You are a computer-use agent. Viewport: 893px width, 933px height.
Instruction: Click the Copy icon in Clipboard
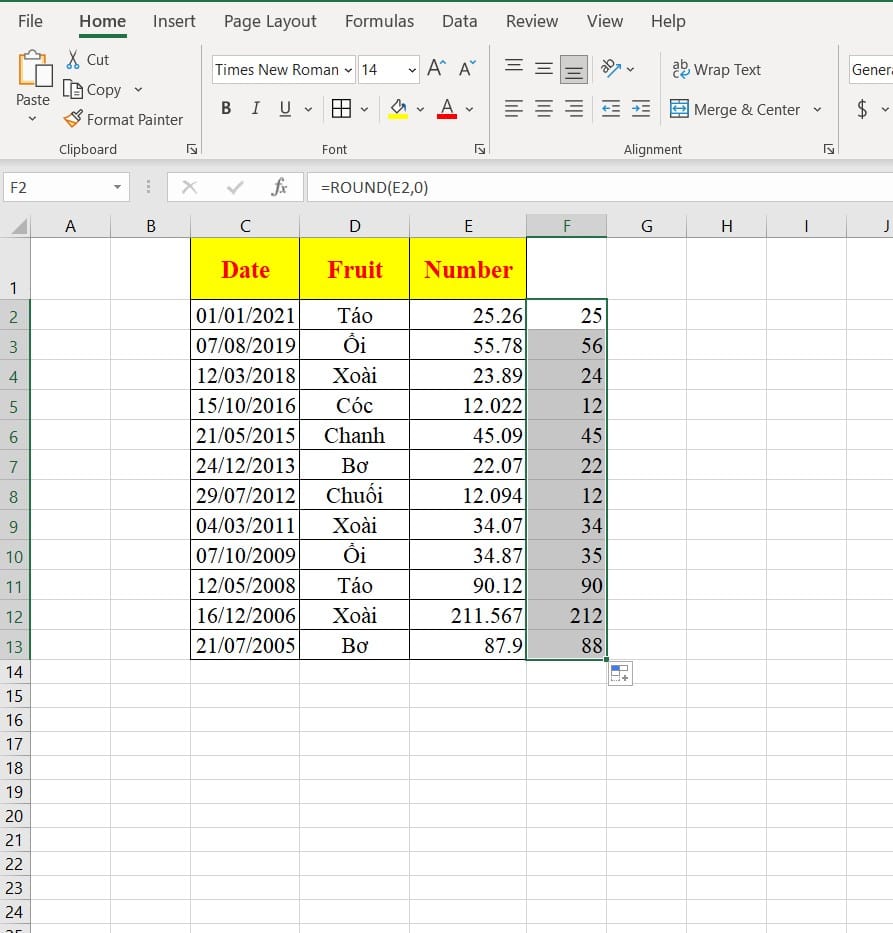[73, 89]
